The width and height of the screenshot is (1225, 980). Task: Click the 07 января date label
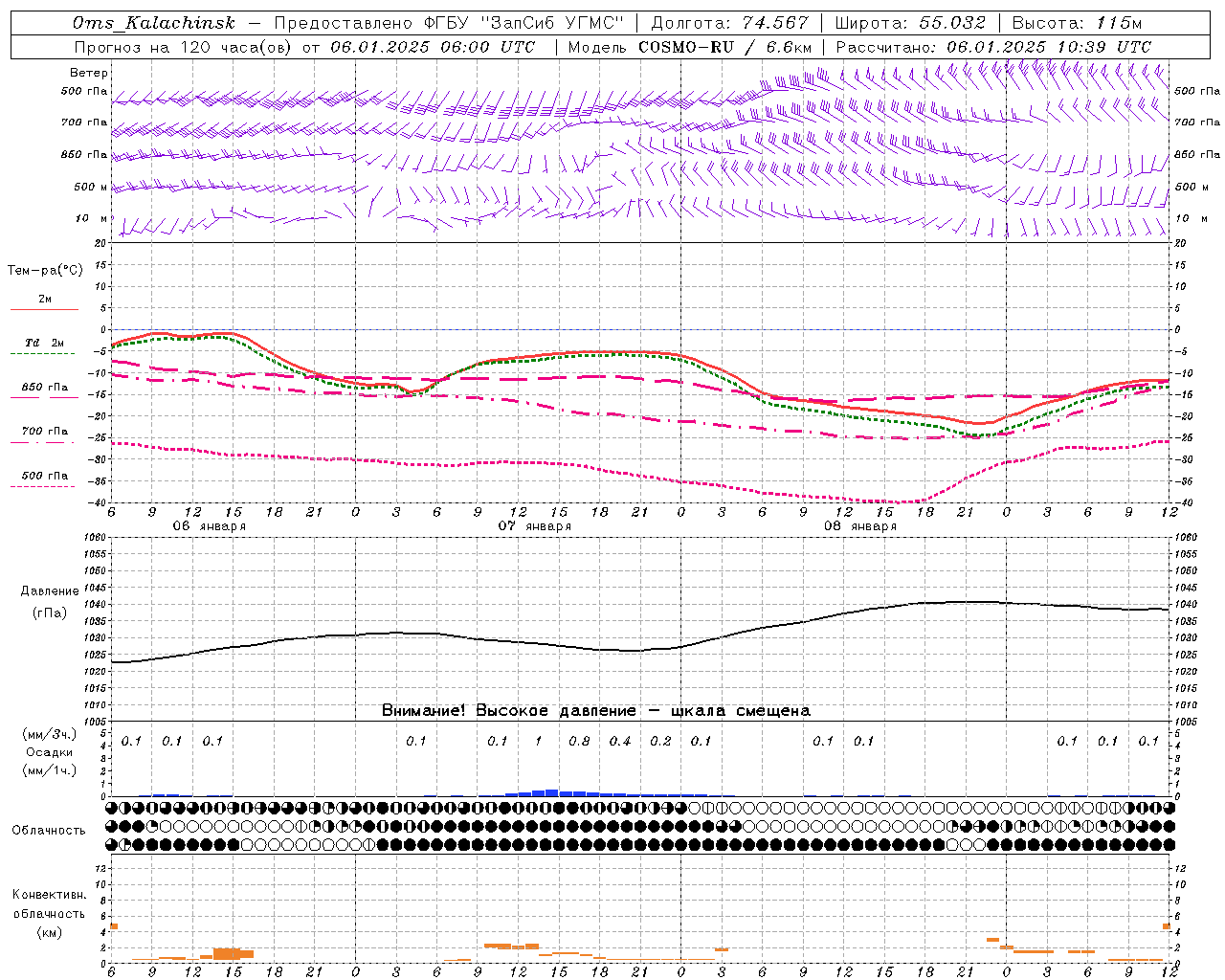tap(535, 526)
